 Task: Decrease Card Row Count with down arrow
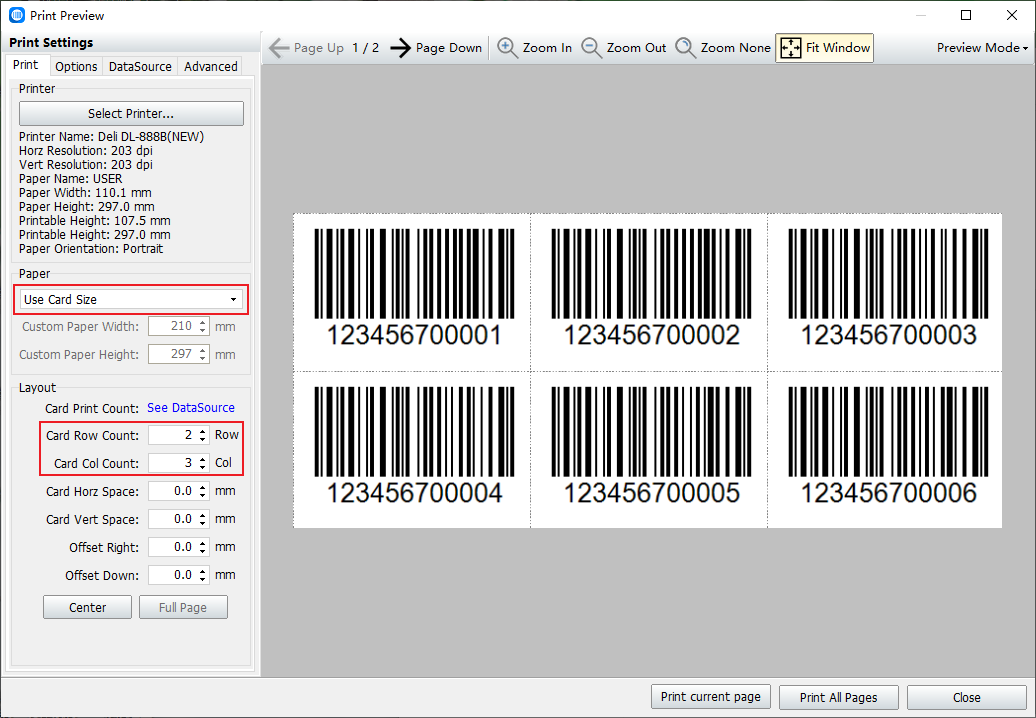[x=203, y=440]
